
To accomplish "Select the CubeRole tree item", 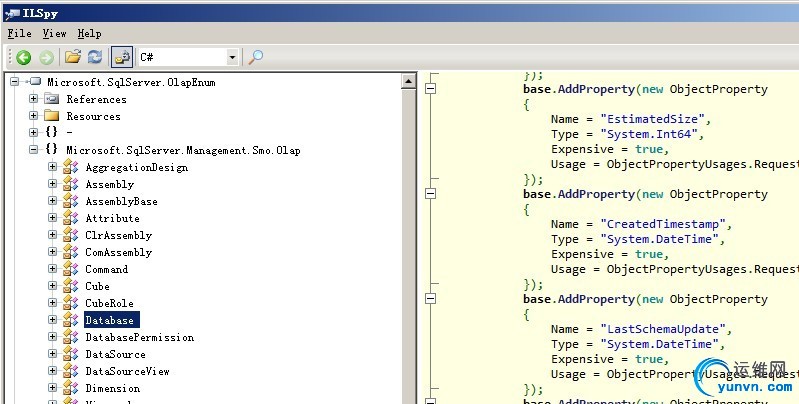I will [110, 303].
